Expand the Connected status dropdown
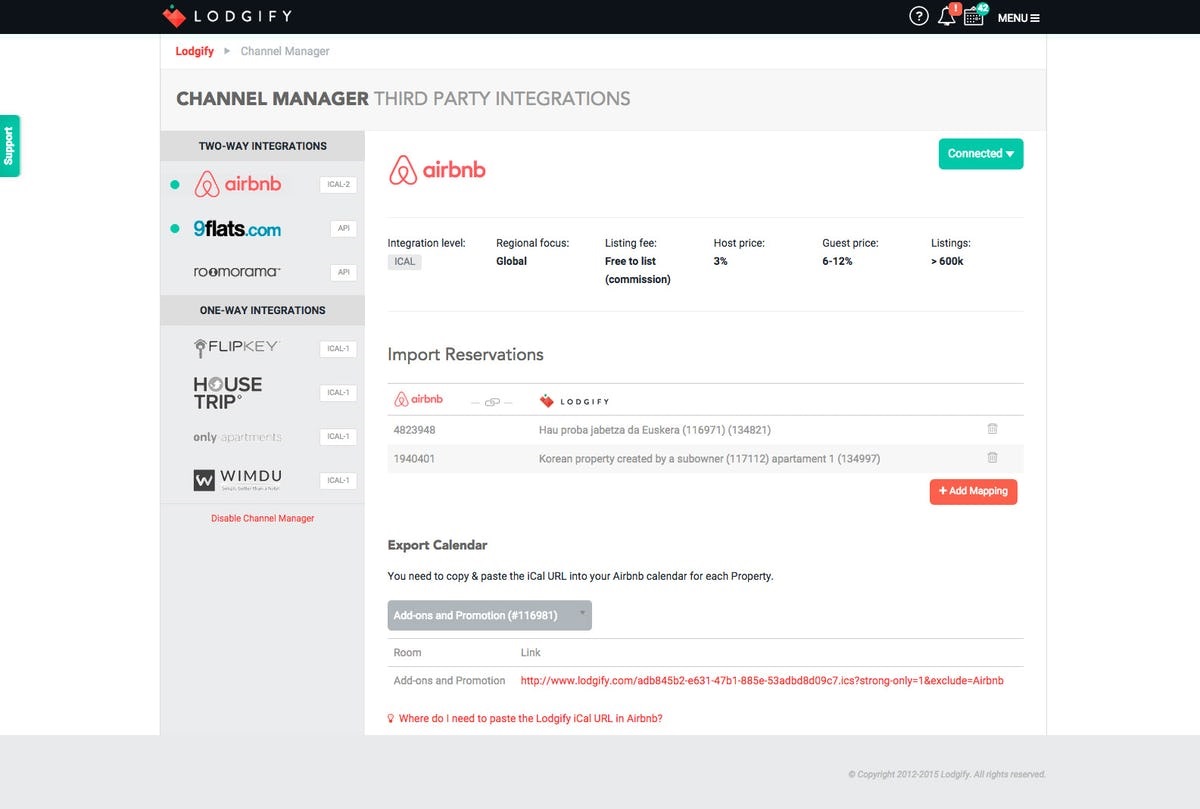Viewport: 1200px width, 809px height. pos(979,153)
